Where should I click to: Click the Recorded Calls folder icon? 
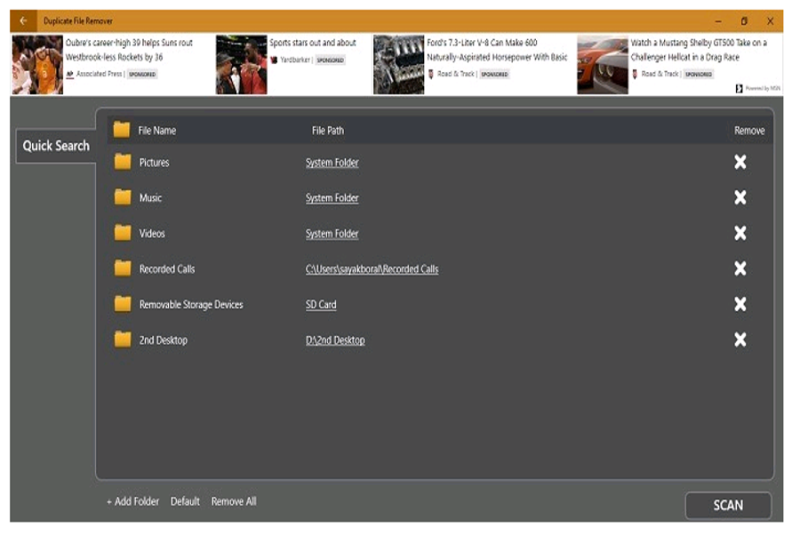pos(122,268)
